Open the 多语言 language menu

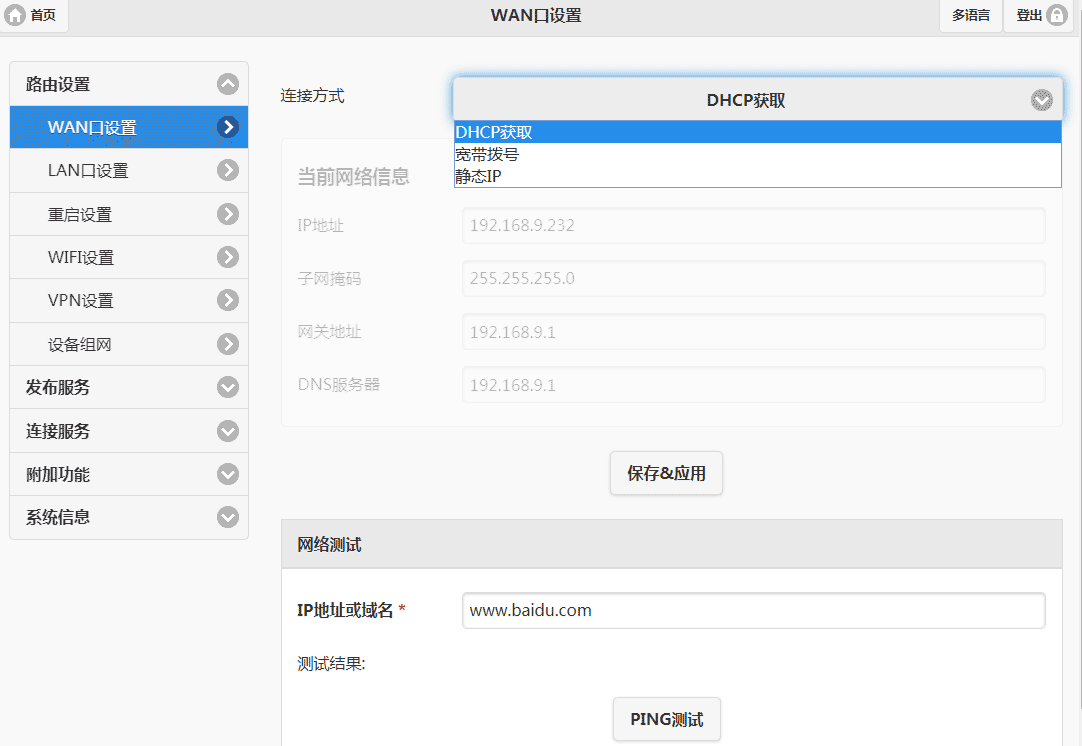[x=970, y=15]
